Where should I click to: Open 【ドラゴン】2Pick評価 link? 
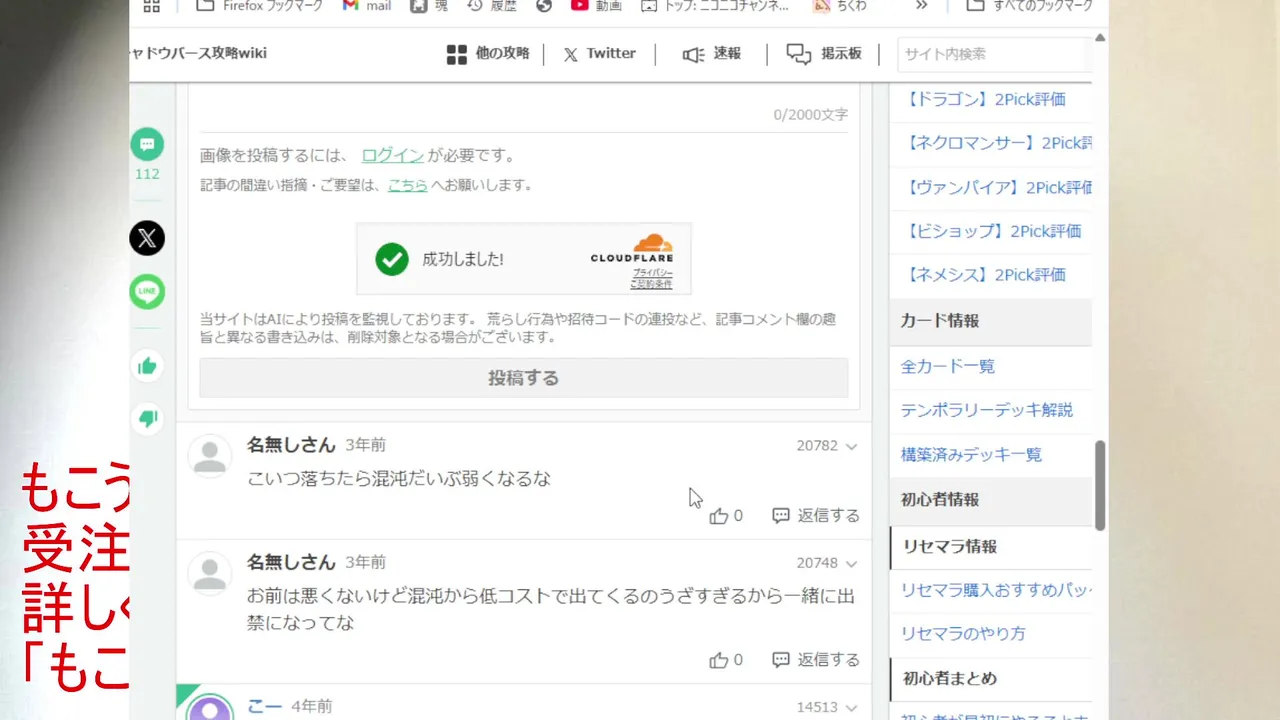985,99
